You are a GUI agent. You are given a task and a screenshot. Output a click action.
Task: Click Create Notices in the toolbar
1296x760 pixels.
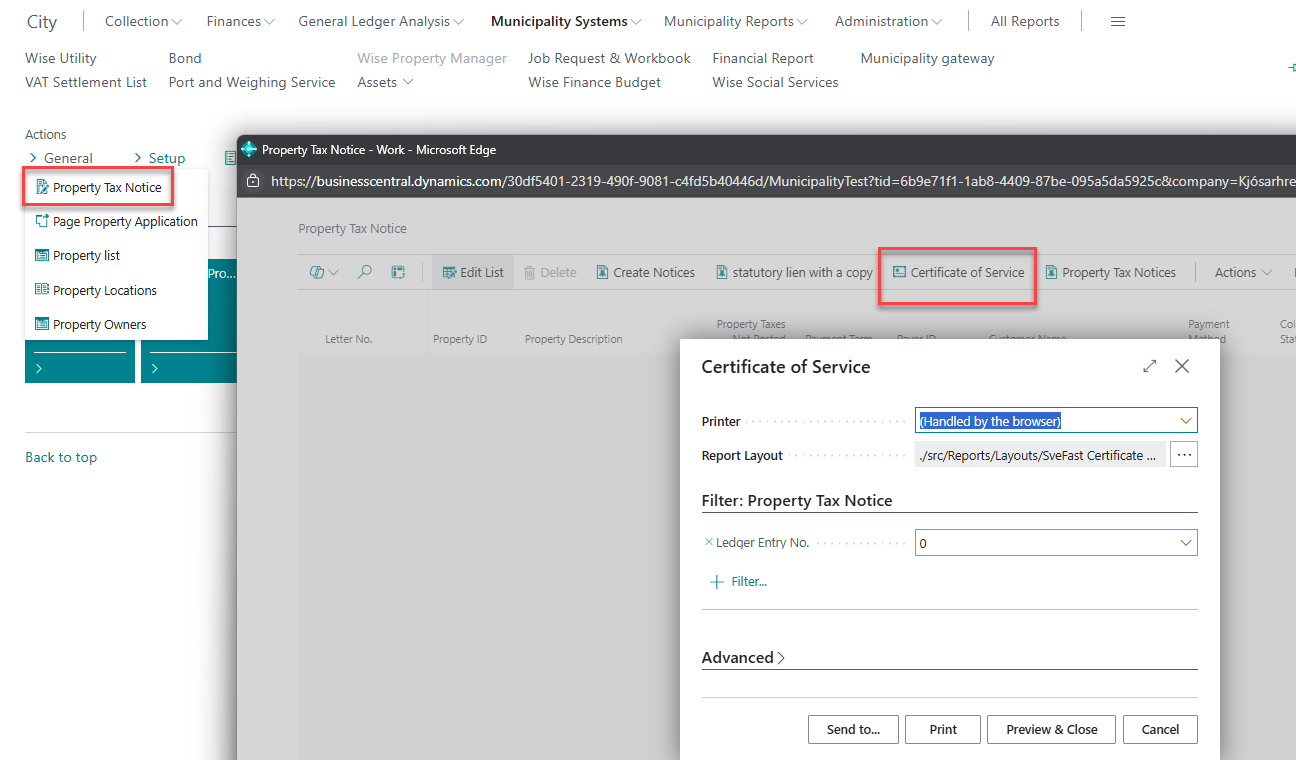click(x=645, y=272)
